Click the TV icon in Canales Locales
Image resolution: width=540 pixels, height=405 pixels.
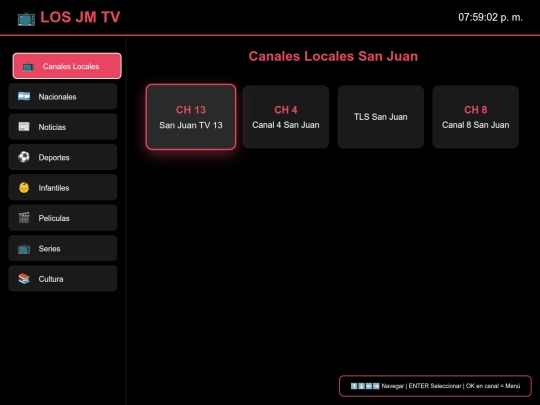point(28,66)
